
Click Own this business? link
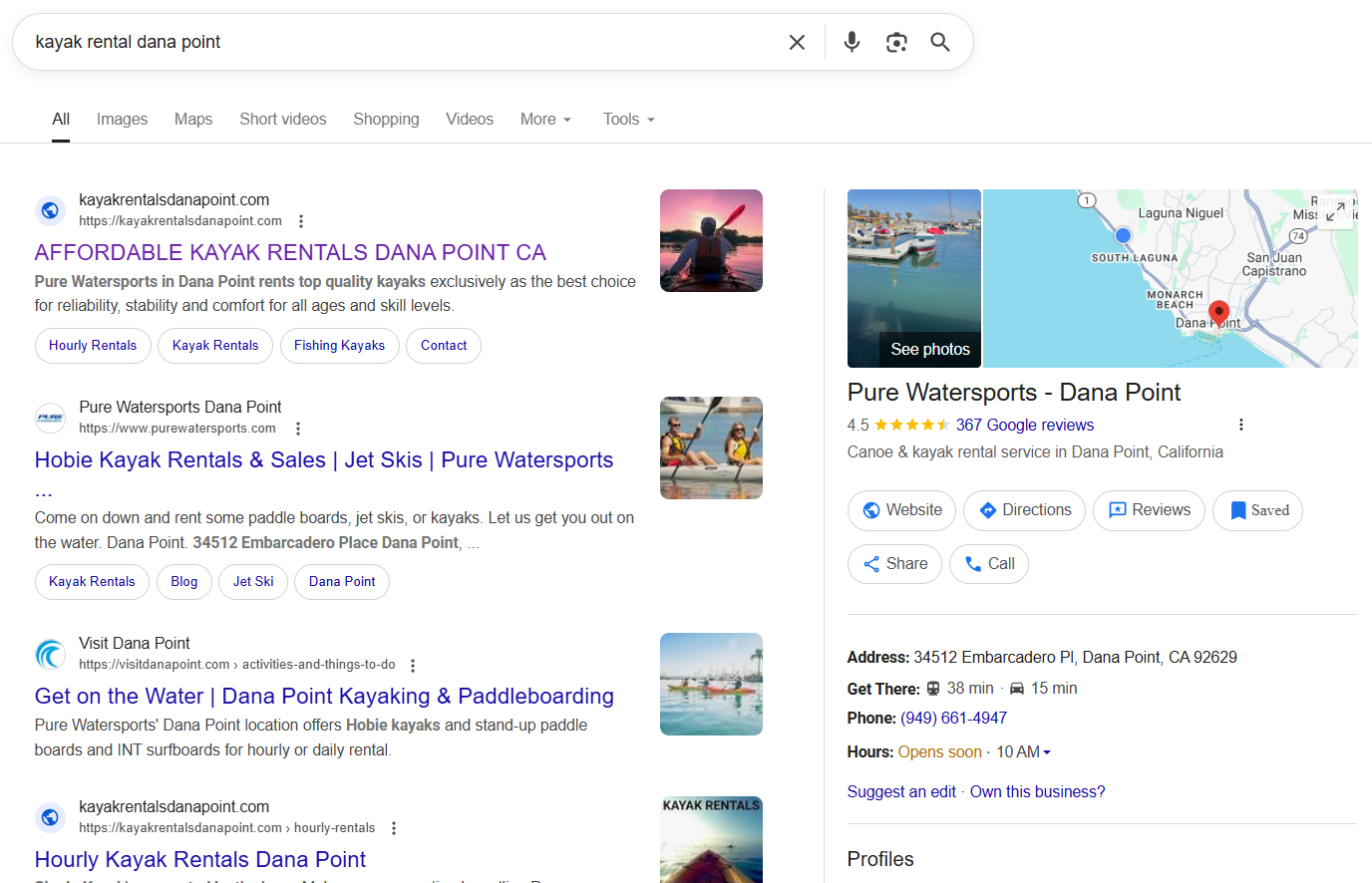pyautogui.click(x=1037, y=792)
